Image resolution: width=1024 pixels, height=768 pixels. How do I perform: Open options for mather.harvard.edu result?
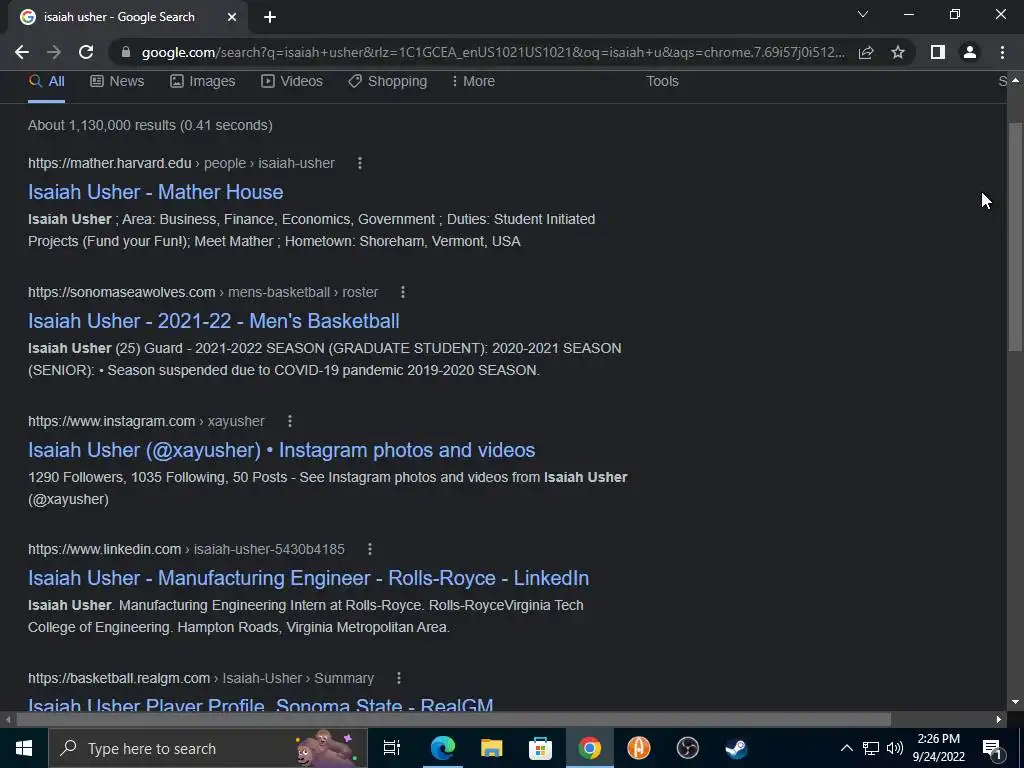(360, 163)
